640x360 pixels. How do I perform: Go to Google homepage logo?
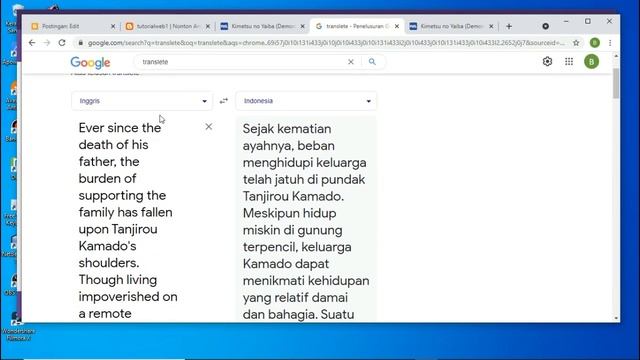[x=90, y=62]
